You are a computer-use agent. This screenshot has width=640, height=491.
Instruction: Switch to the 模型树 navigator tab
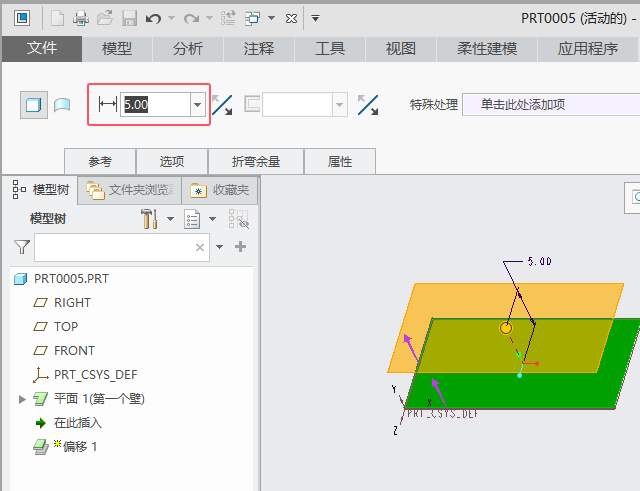41,190
